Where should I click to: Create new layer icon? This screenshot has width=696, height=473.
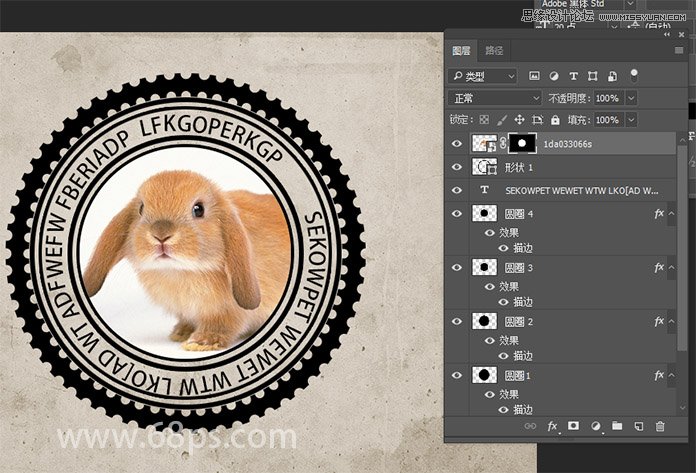638,426
